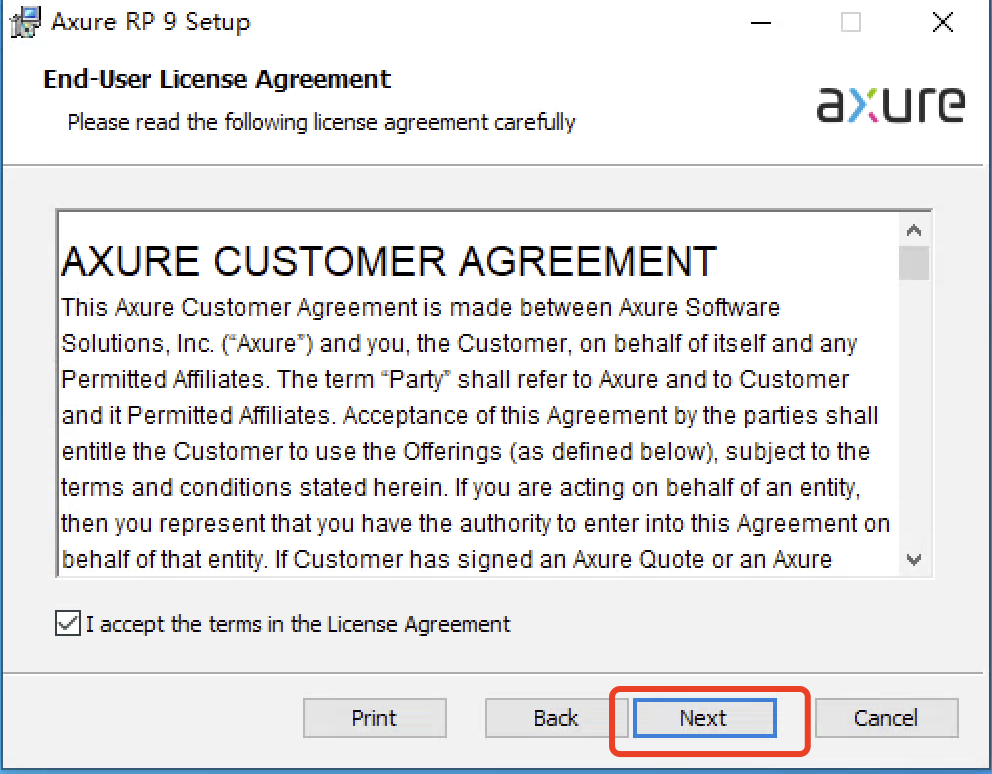The width and height of the screenshot is (992, 774).
Task: Click the maximize button in the title bar
Action: click(x=851, y=22)
